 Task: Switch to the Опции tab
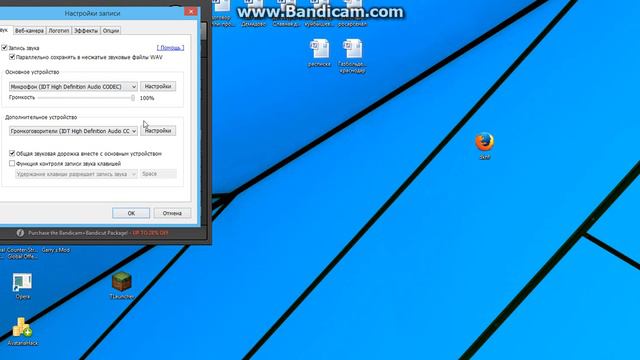111,31
